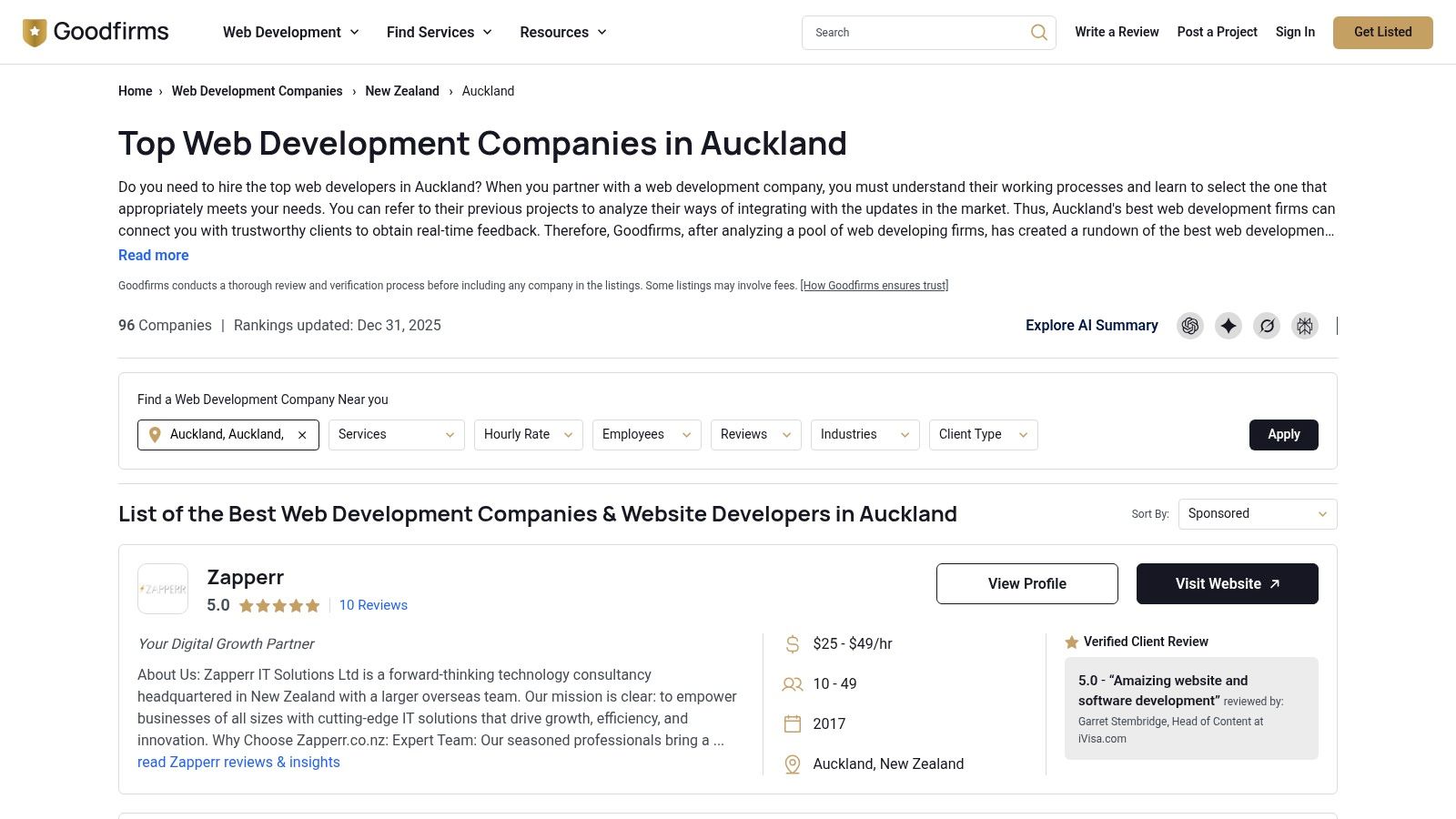Open the Perplexity AI summary icon
This screenshot has height=819, width=1456.
1305,326
